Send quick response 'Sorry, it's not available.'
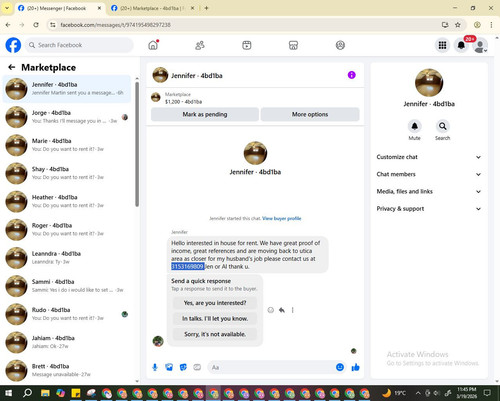Viewport: 500px width, 401px height. [x=215, y=334]
